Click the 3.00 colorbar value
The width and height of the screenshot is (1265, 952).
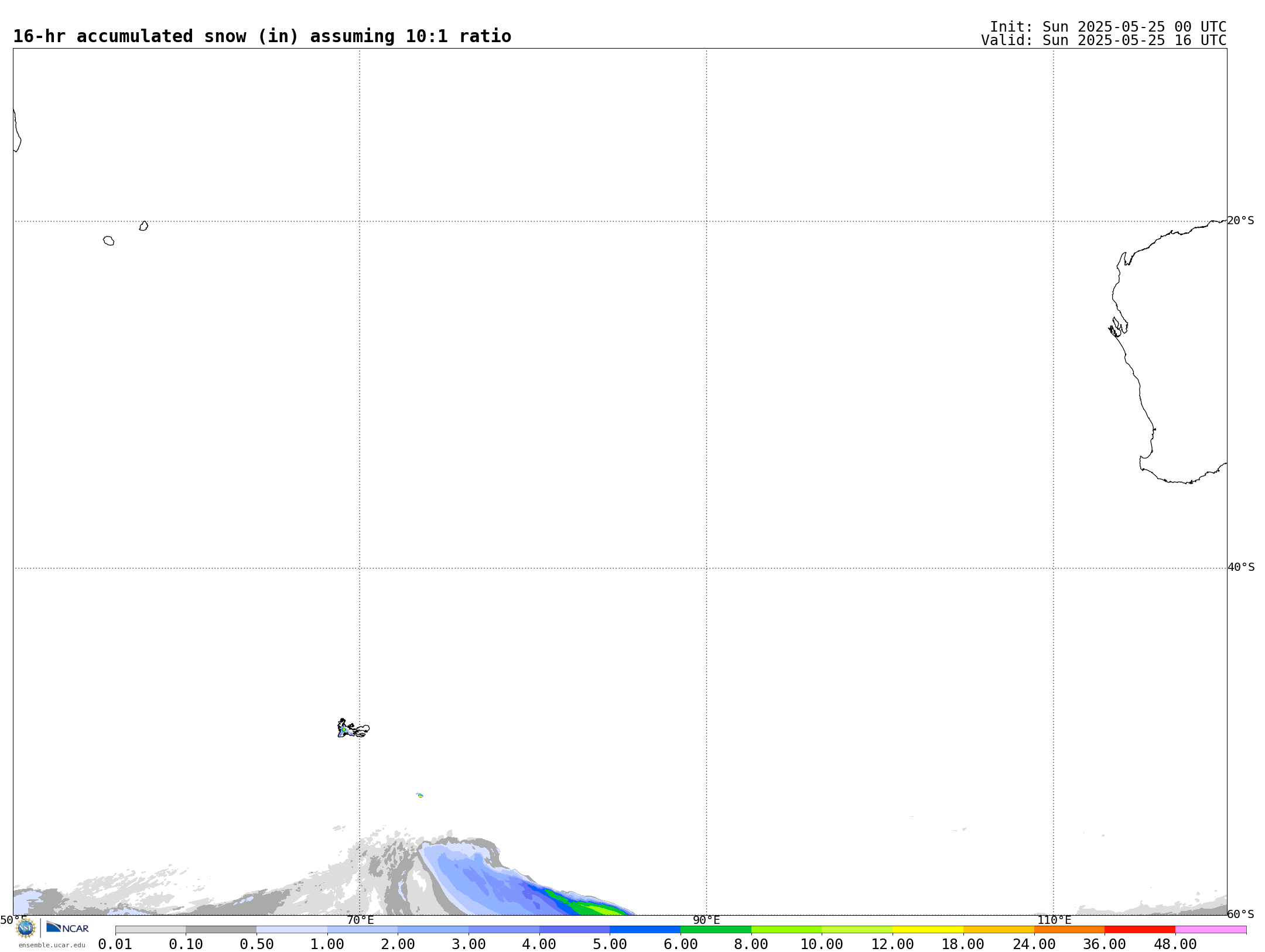[469, 944]
